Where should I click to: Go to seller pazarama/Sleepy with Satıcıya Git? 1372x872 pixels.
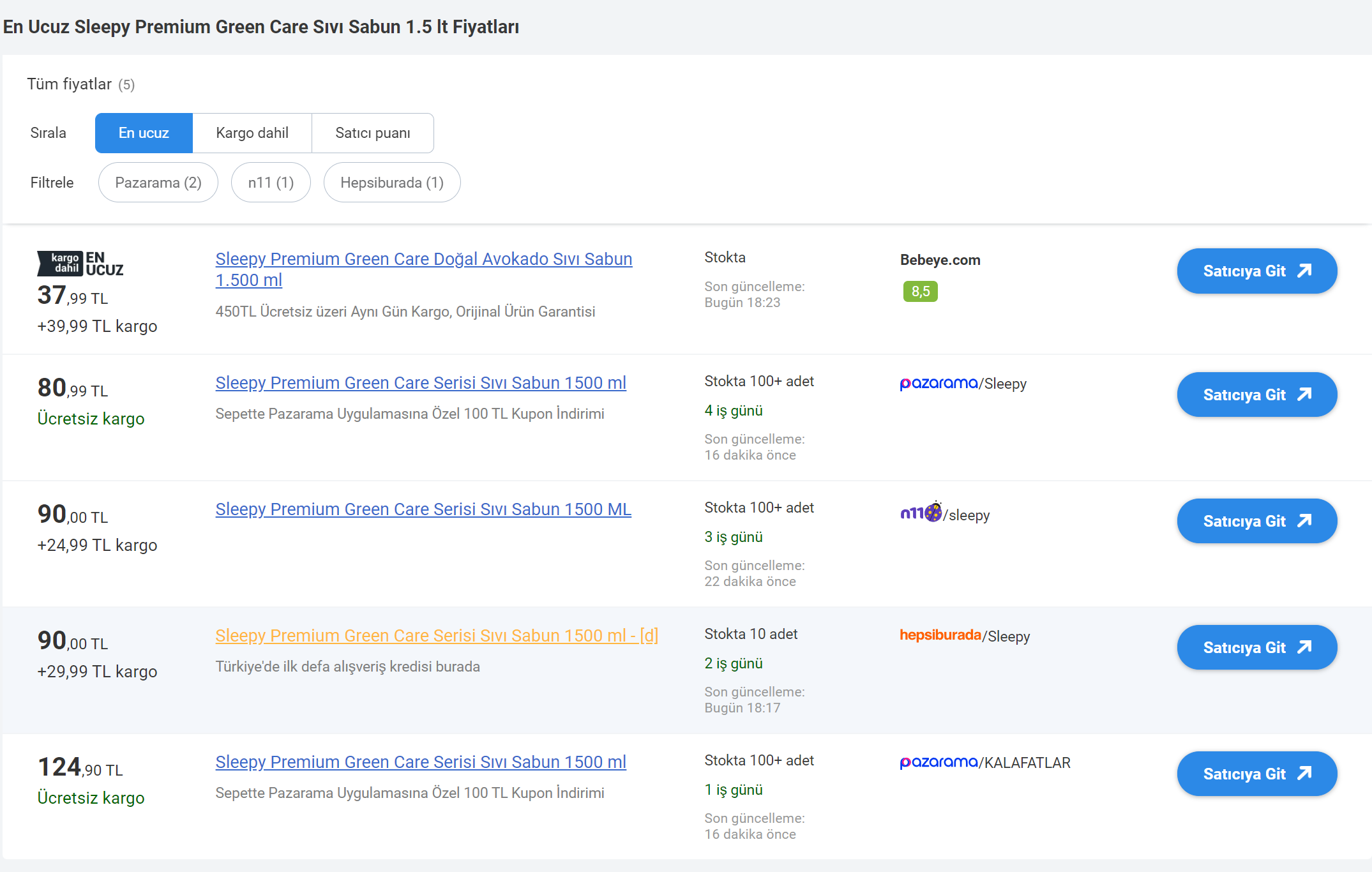pos(1257,395)
